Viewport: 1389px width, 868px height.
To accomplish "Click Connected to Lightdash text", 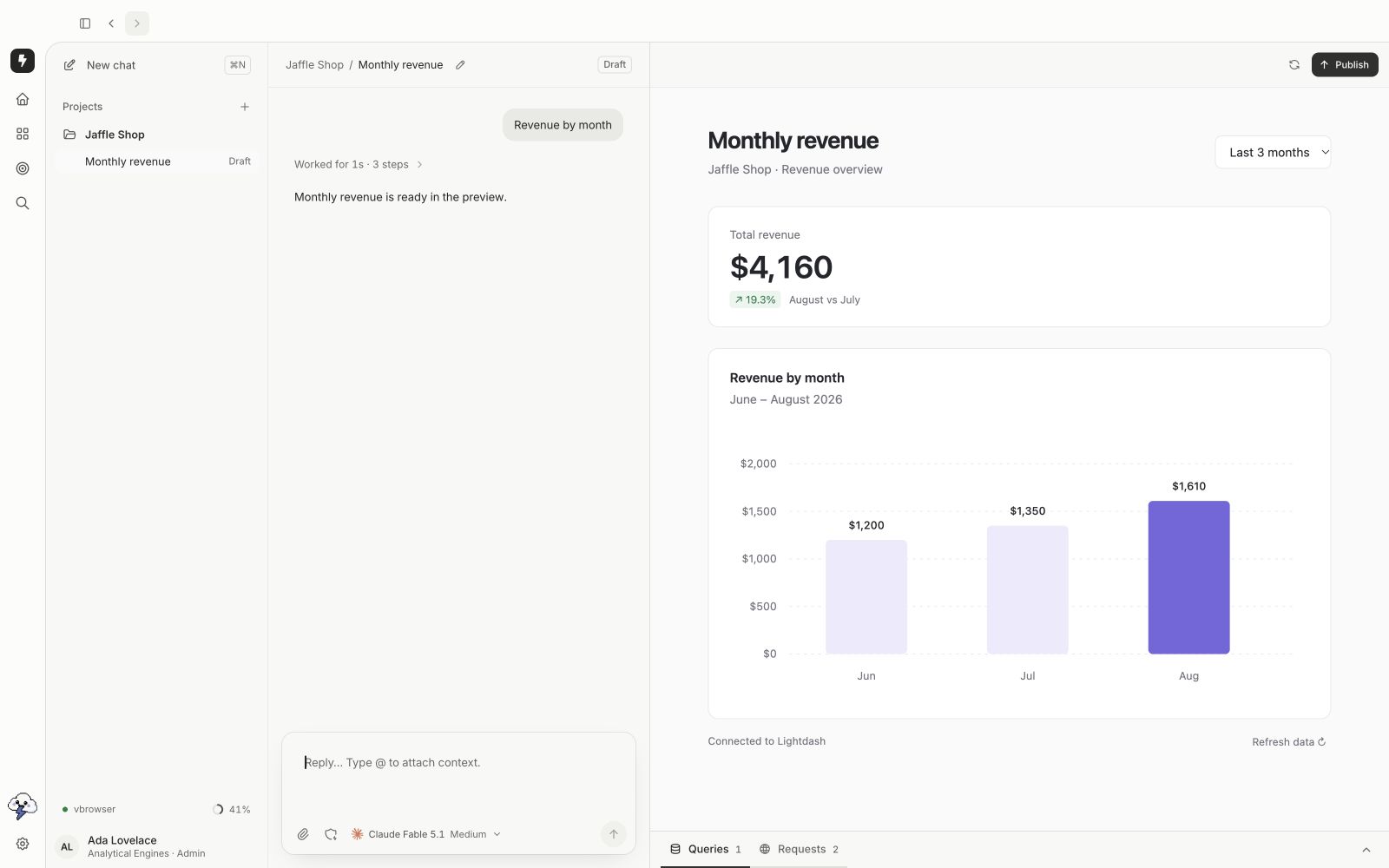I will click(x=767, y=741).
